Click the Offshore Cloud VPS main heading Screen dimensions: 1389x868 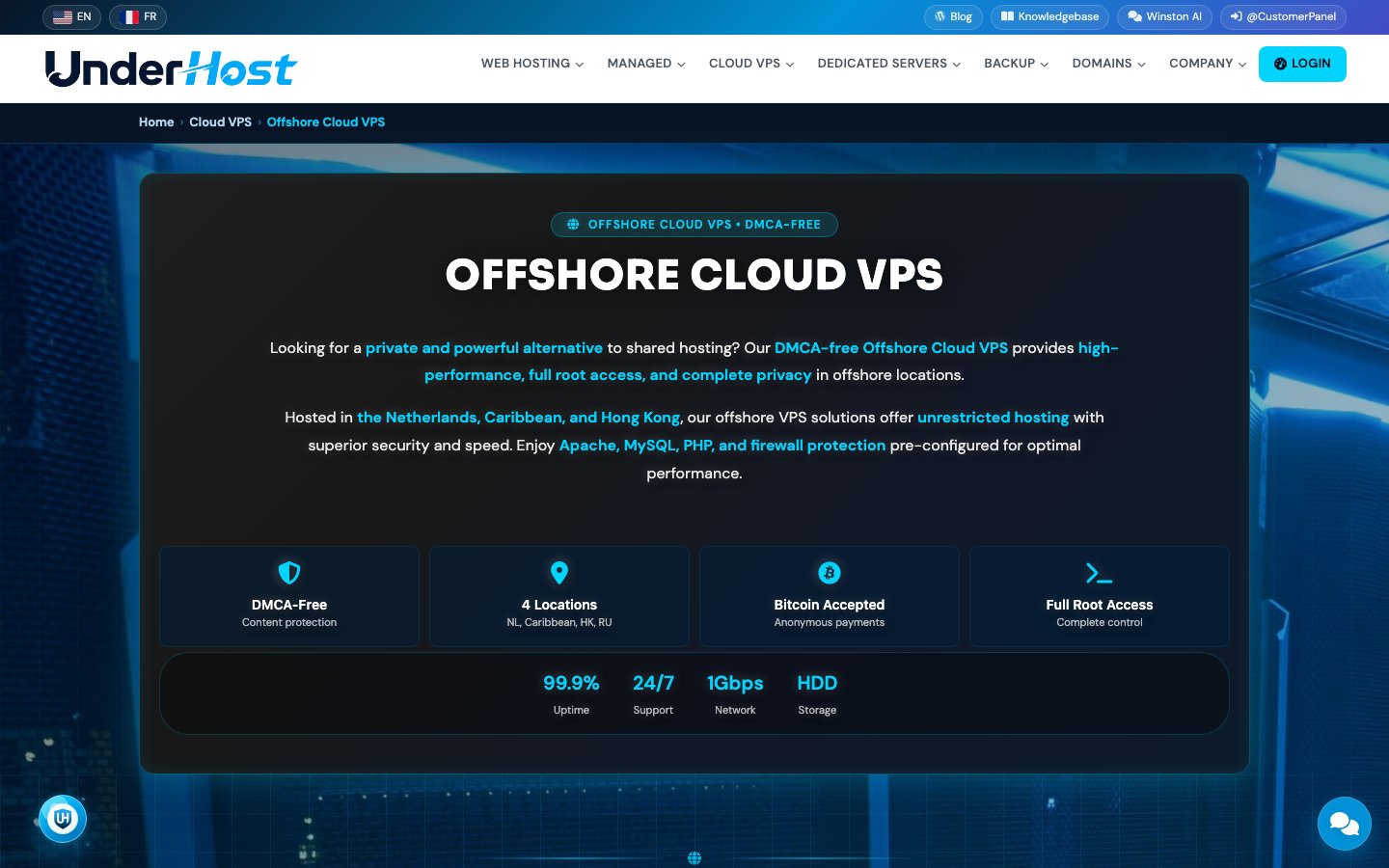click(694, 275)
